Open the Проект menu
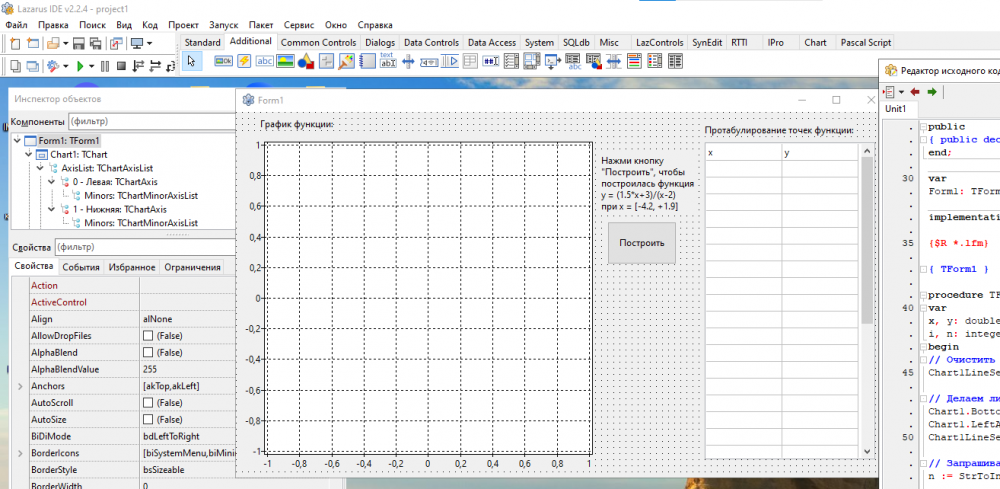1000x489 pixels. point(183,23)
